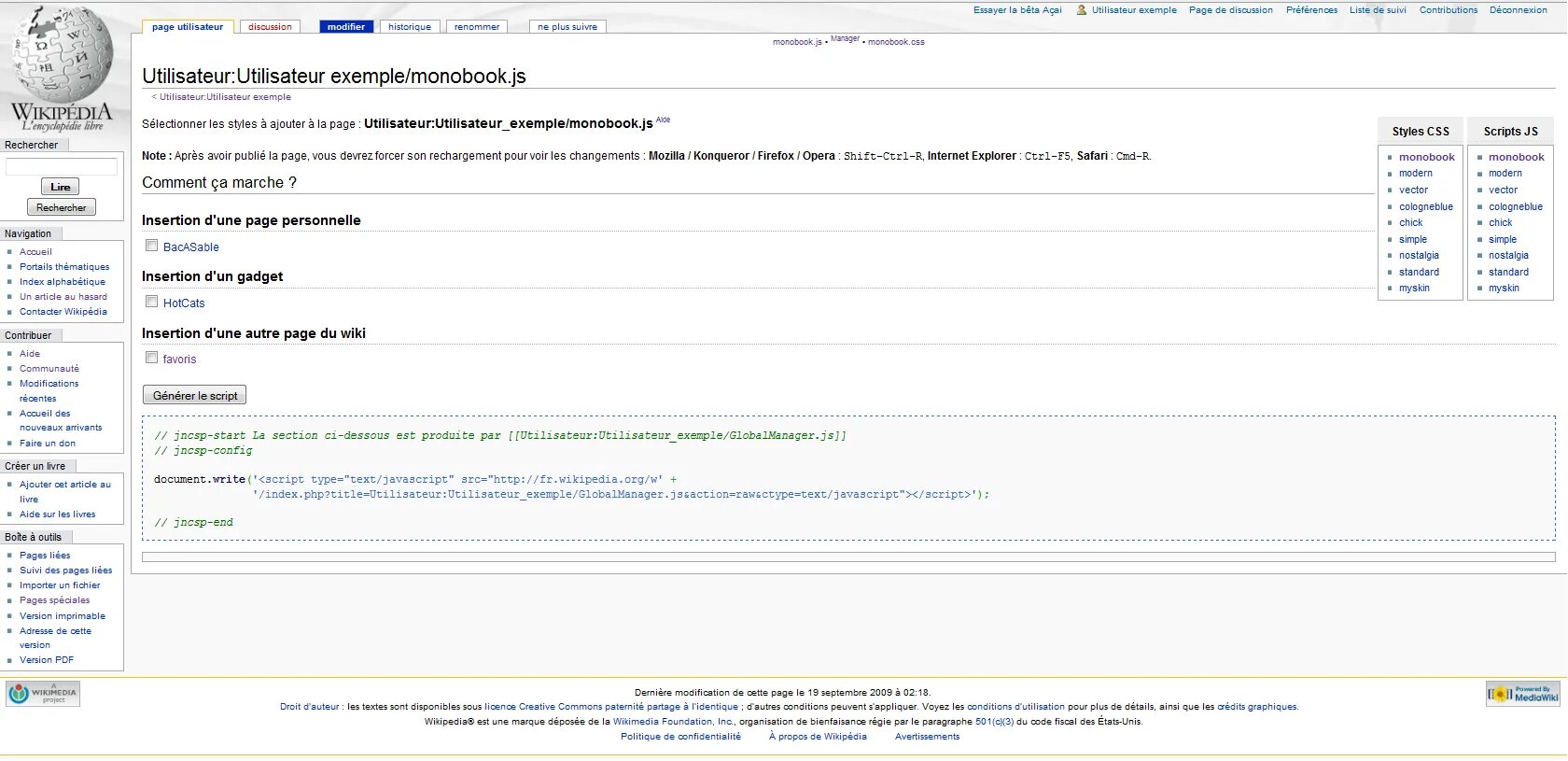Open Avertissements footer link
The image size is (1568, 761).
pos(927,737)
